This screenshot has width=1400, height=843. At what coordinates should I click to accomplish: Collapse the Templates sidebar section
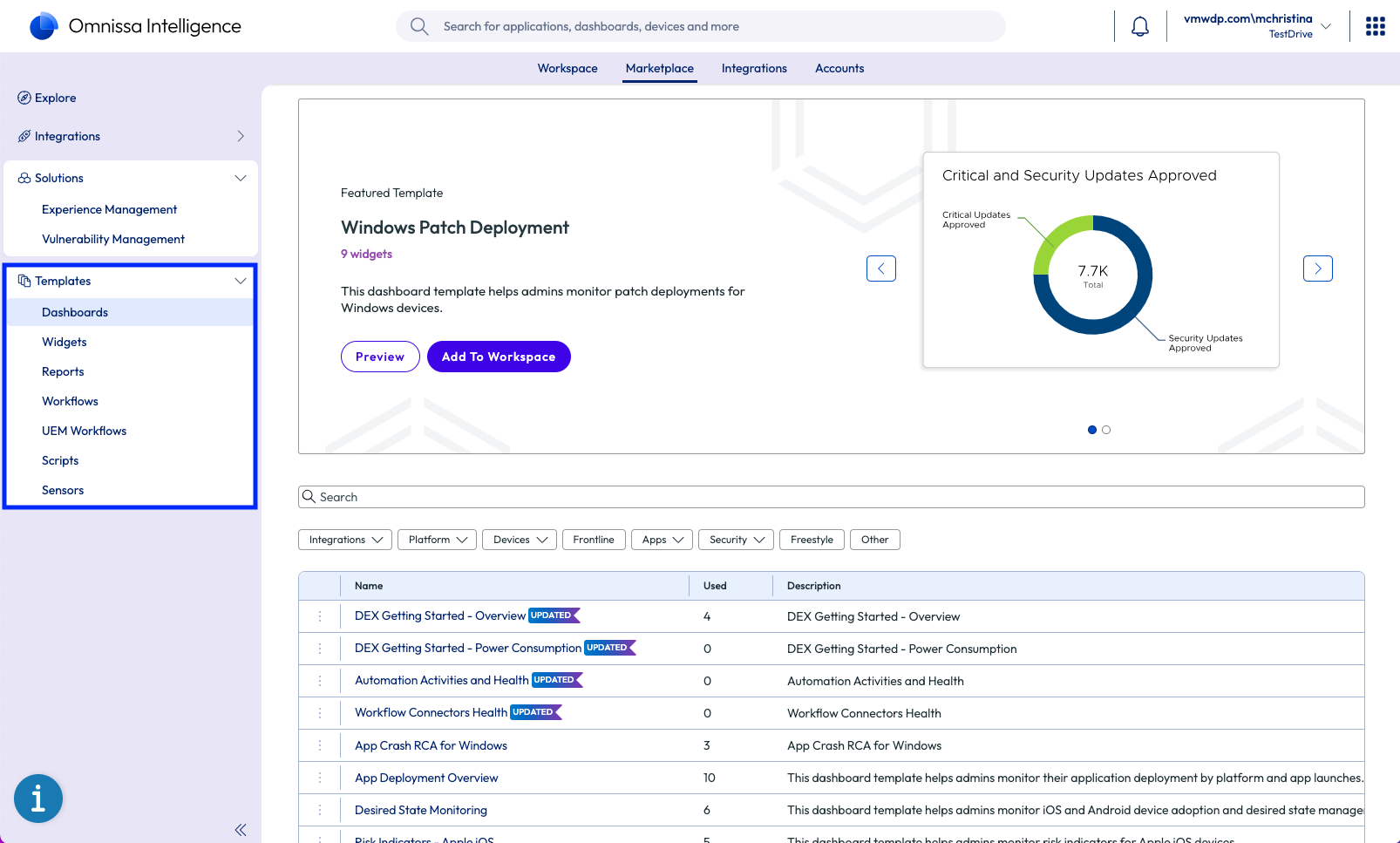240,281
